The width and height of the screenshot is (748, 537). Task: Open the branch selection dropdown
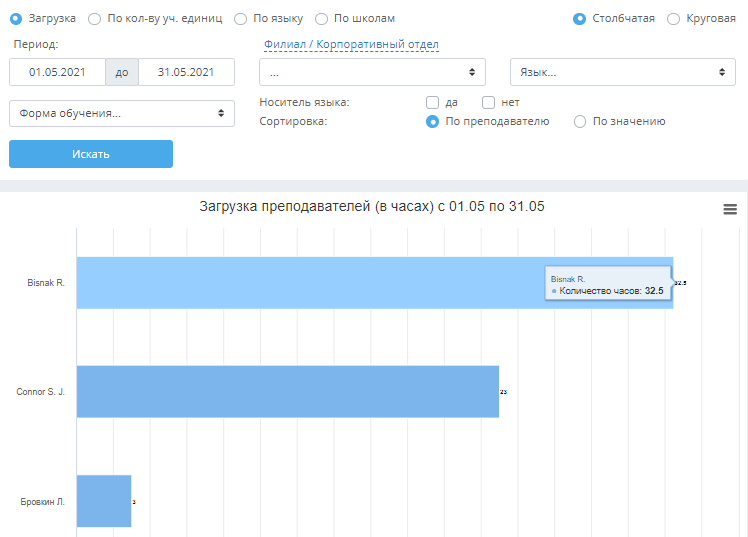(372, 72)
